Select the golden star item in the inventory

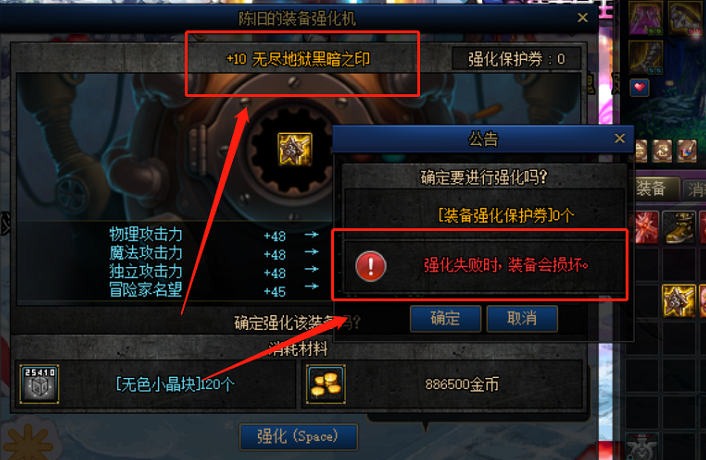click(679, 301)
